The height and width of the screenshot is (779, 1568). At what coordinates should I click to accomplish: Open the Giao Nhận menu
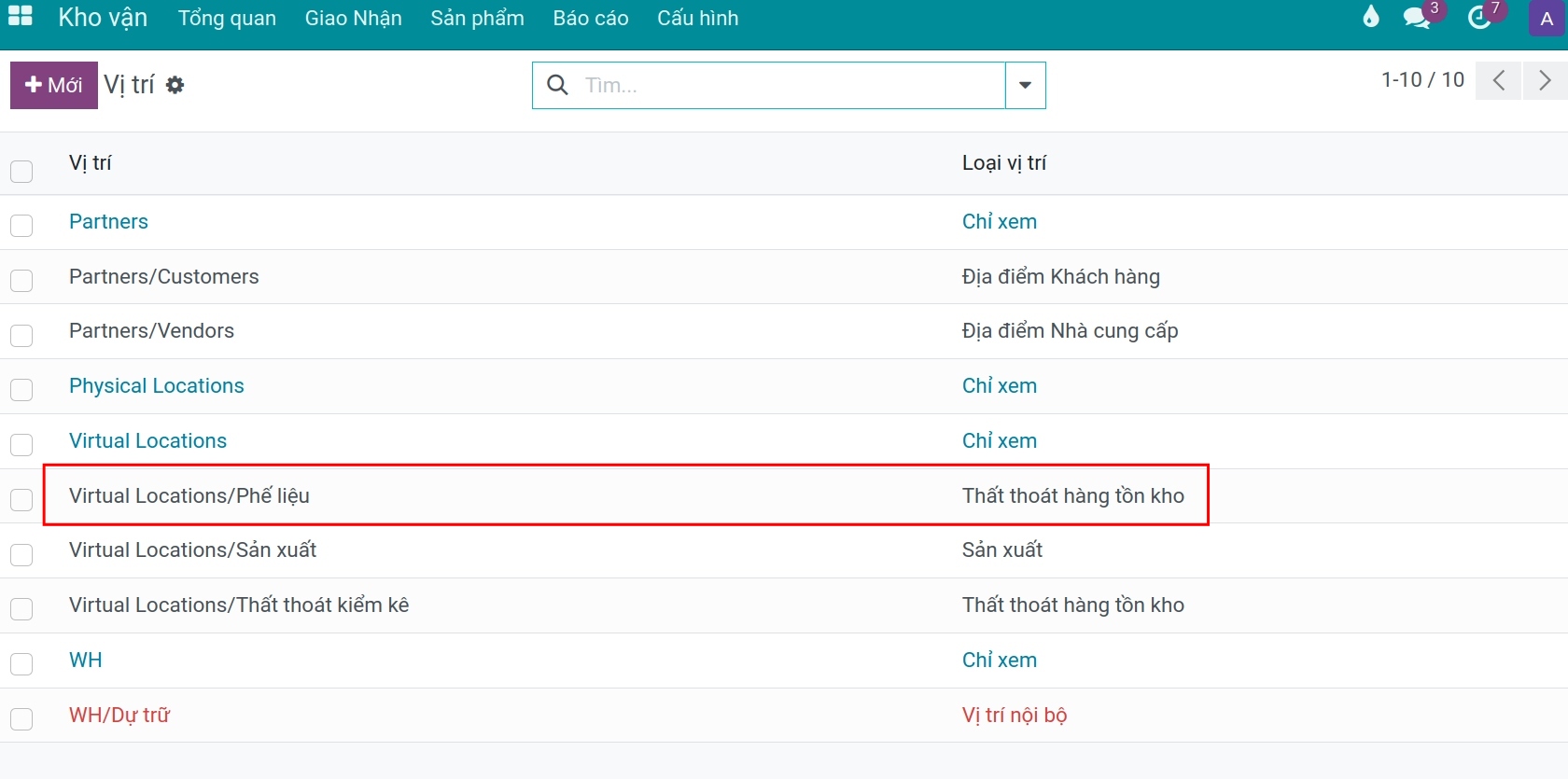click(x=354, y=18)
